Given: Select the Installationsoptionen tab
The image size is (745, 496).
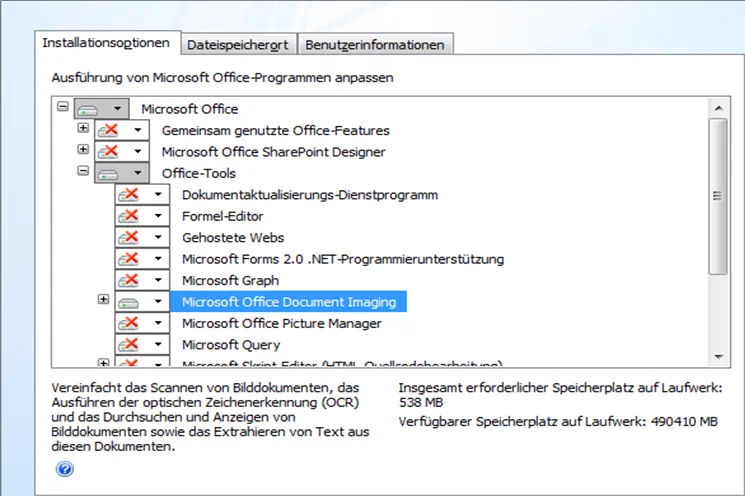Looking at the screenshot, I should click(107, 43).
